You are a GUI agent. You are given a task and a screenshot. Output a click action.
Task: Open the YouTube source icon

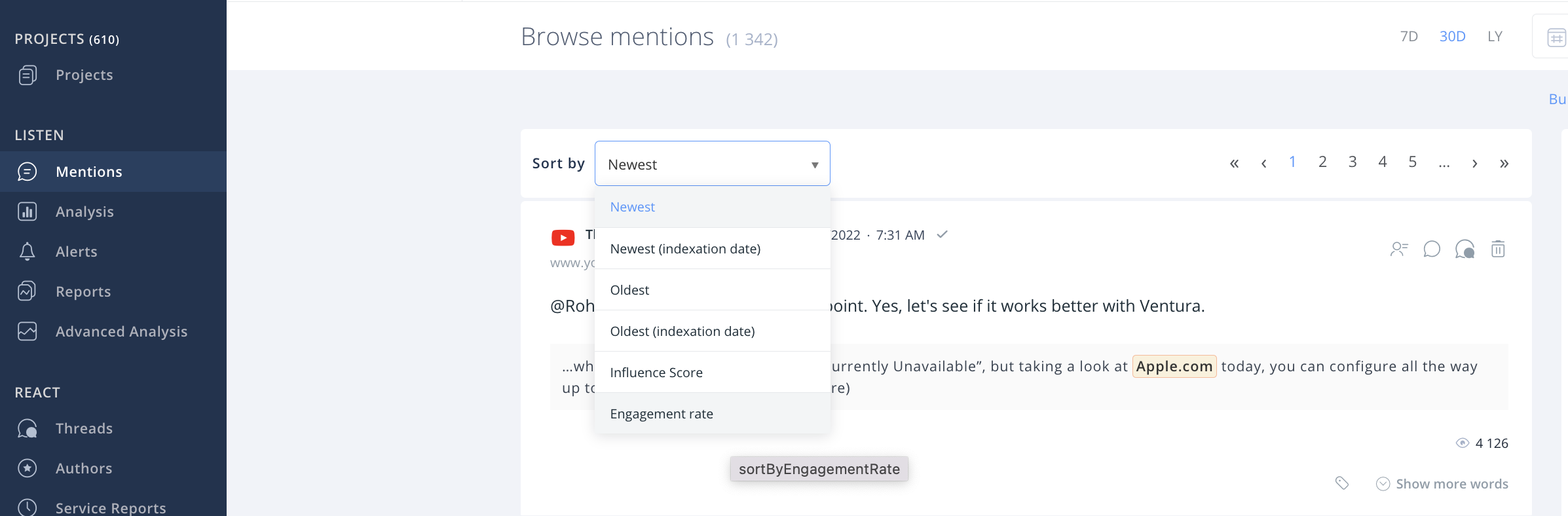tap(563, 237)
